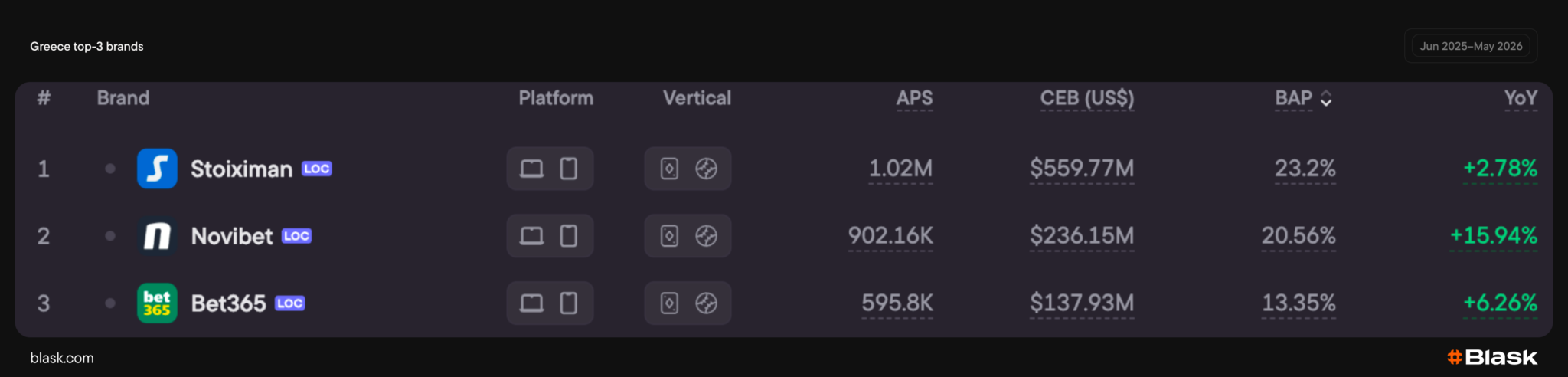Toggle the status dot next to Novibet

(x=110, y=236)
